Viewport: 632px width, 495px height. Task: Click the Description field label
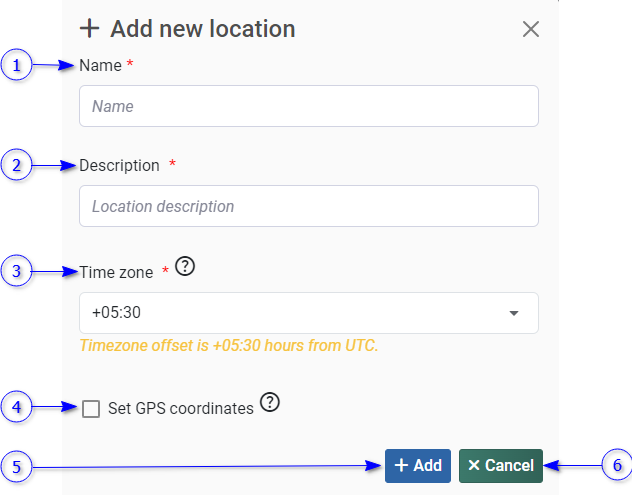click(x=119, y=165)
